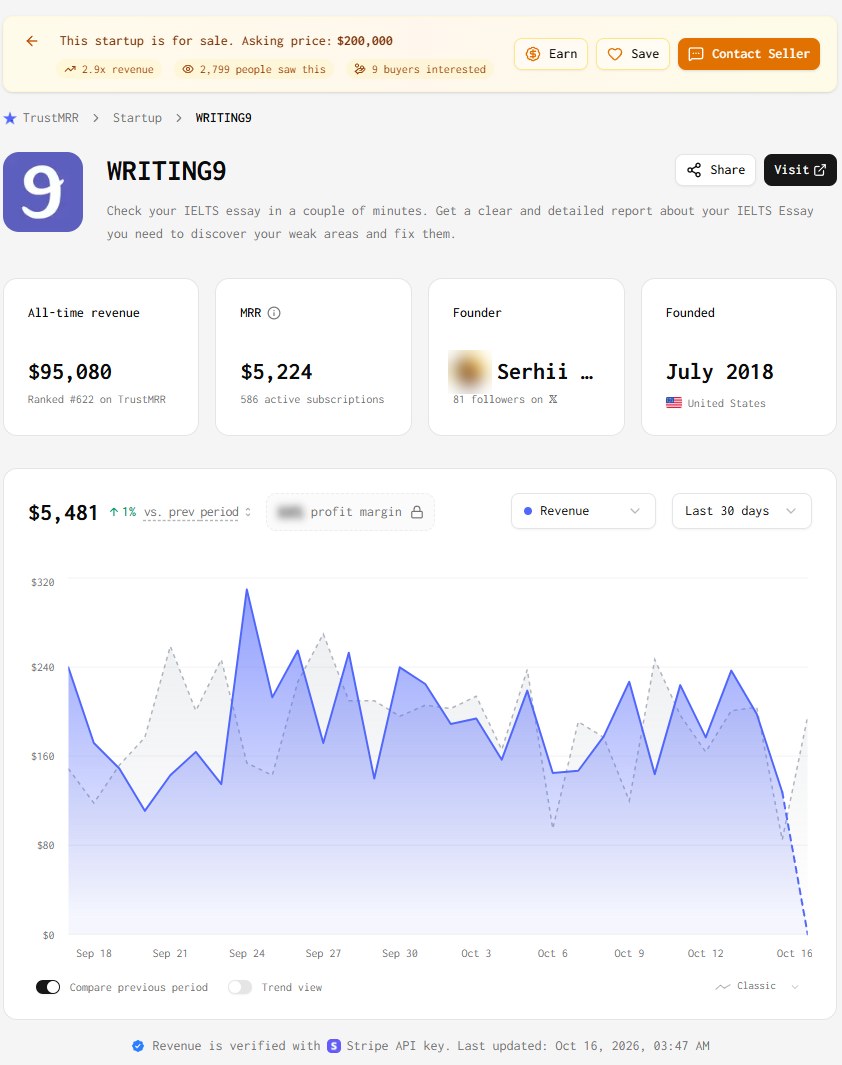
Task: Click the $5,224 MRR value
Action: tap(276, 372)
